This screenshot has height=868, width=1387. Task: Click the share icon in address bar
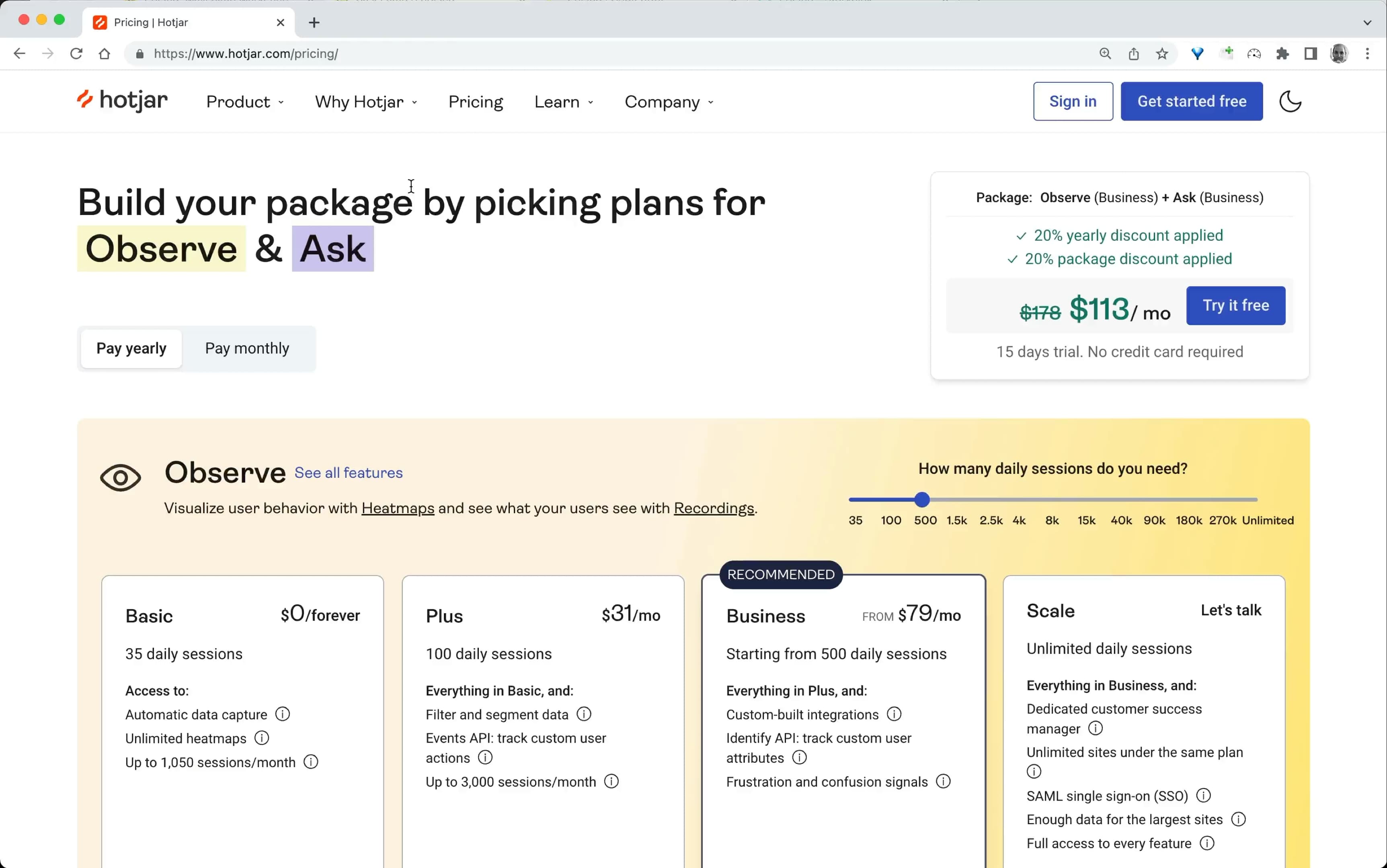point(1133,54)
